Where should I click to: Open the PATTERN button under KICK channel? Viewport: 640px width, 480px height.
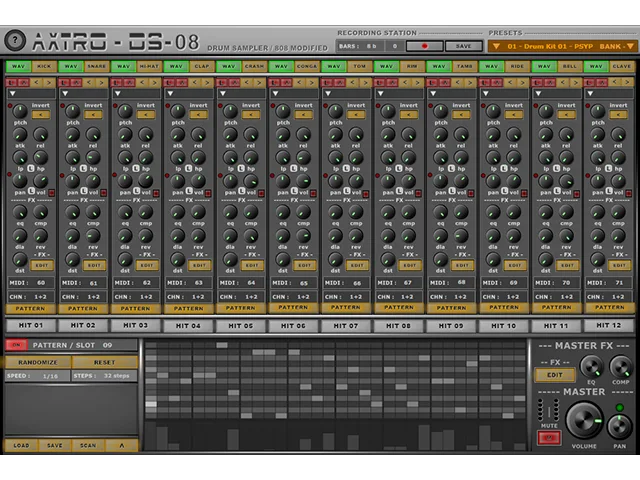click(31, 309)
